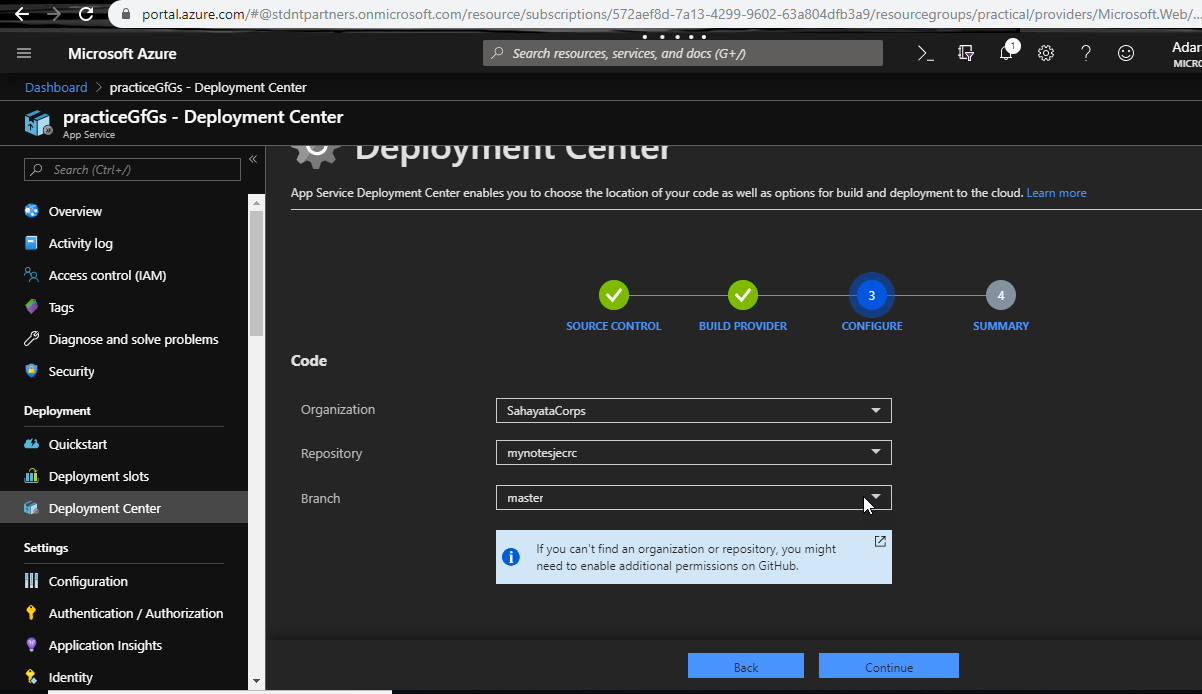Select the Configure step
The image size is (1202, 694).
click(871, 296)
